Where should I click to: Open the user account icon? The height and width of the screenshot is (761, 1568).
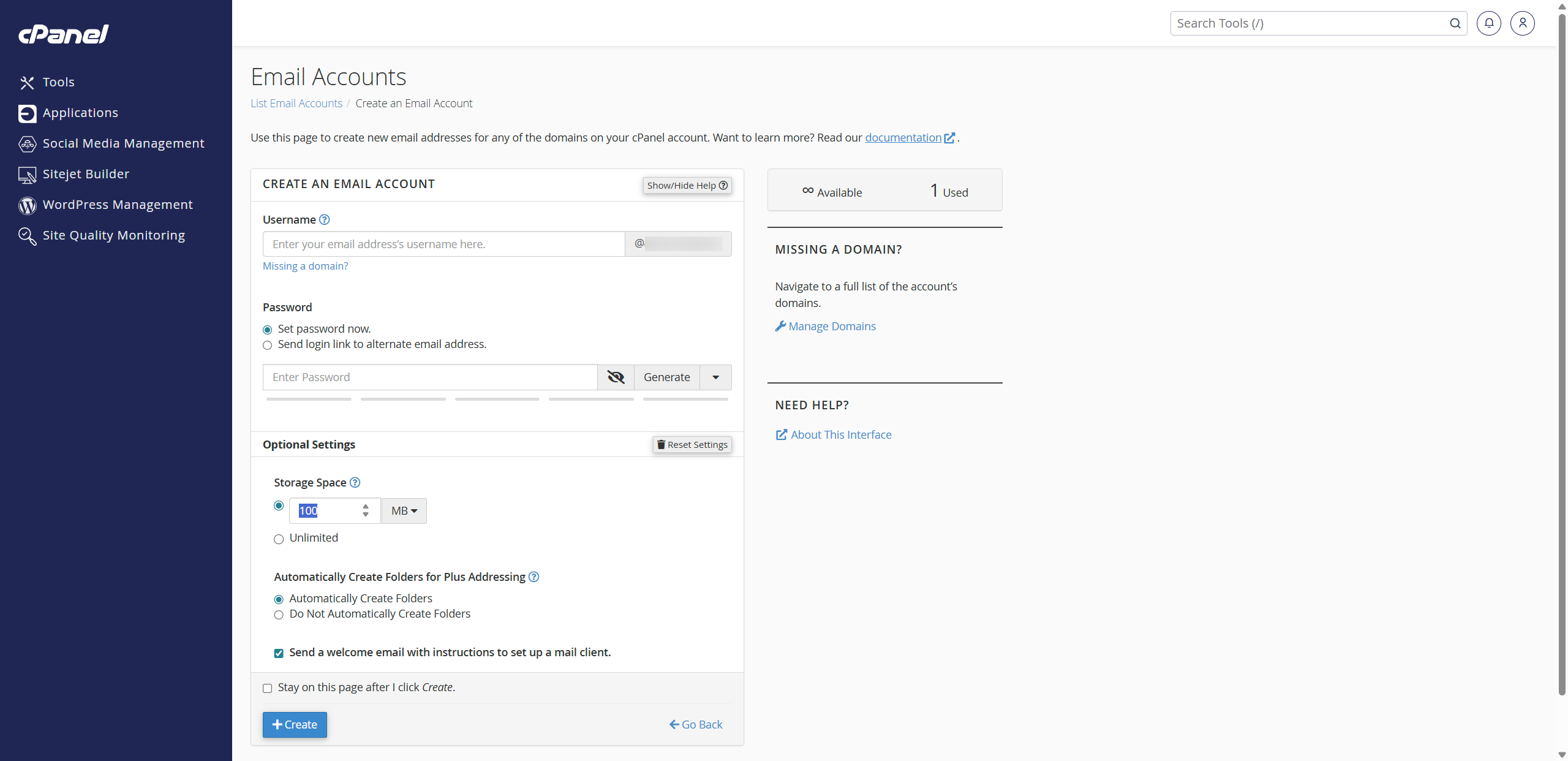(1522, 23)
